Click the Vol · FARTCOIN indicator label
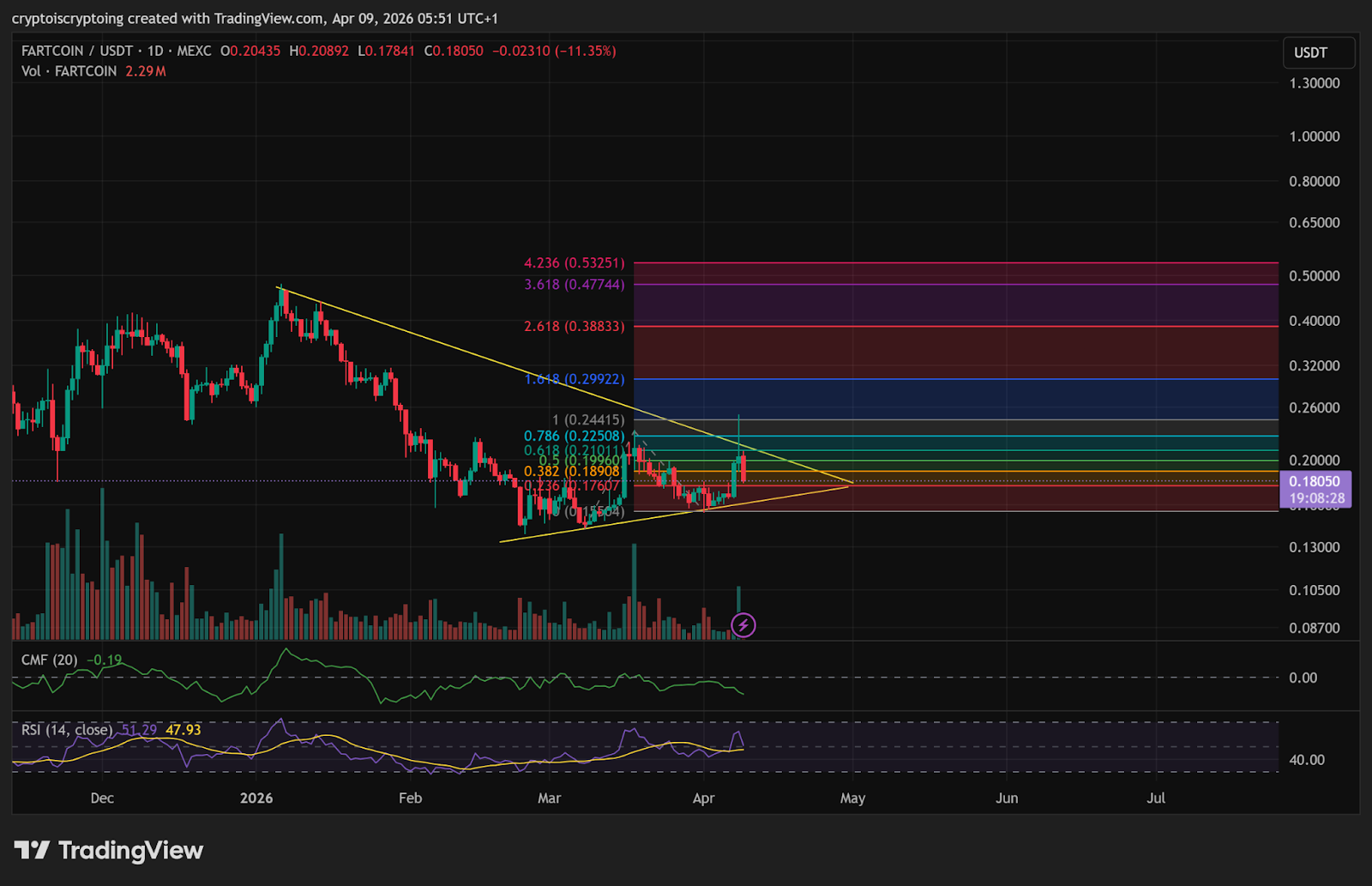Viewport: 1372px width, 886px height. point(69,71)
